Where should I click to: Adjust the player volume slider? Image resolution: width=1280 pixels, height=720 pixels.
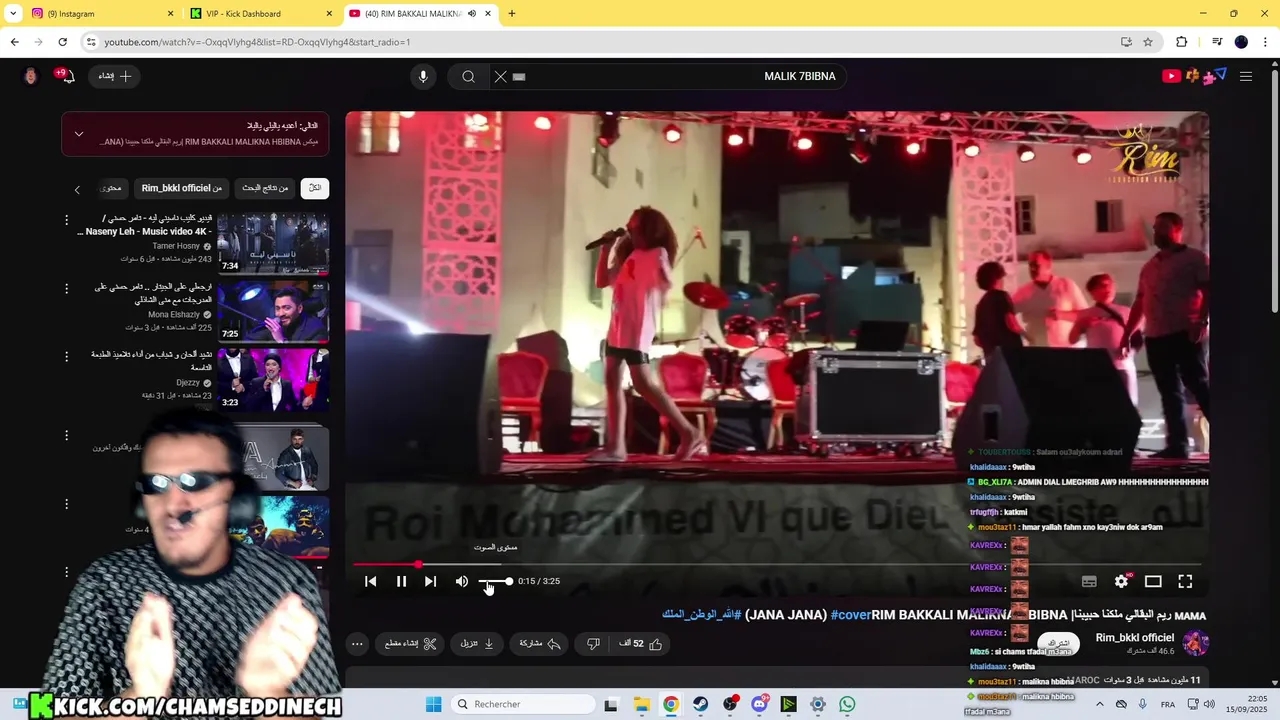[495, 581]
